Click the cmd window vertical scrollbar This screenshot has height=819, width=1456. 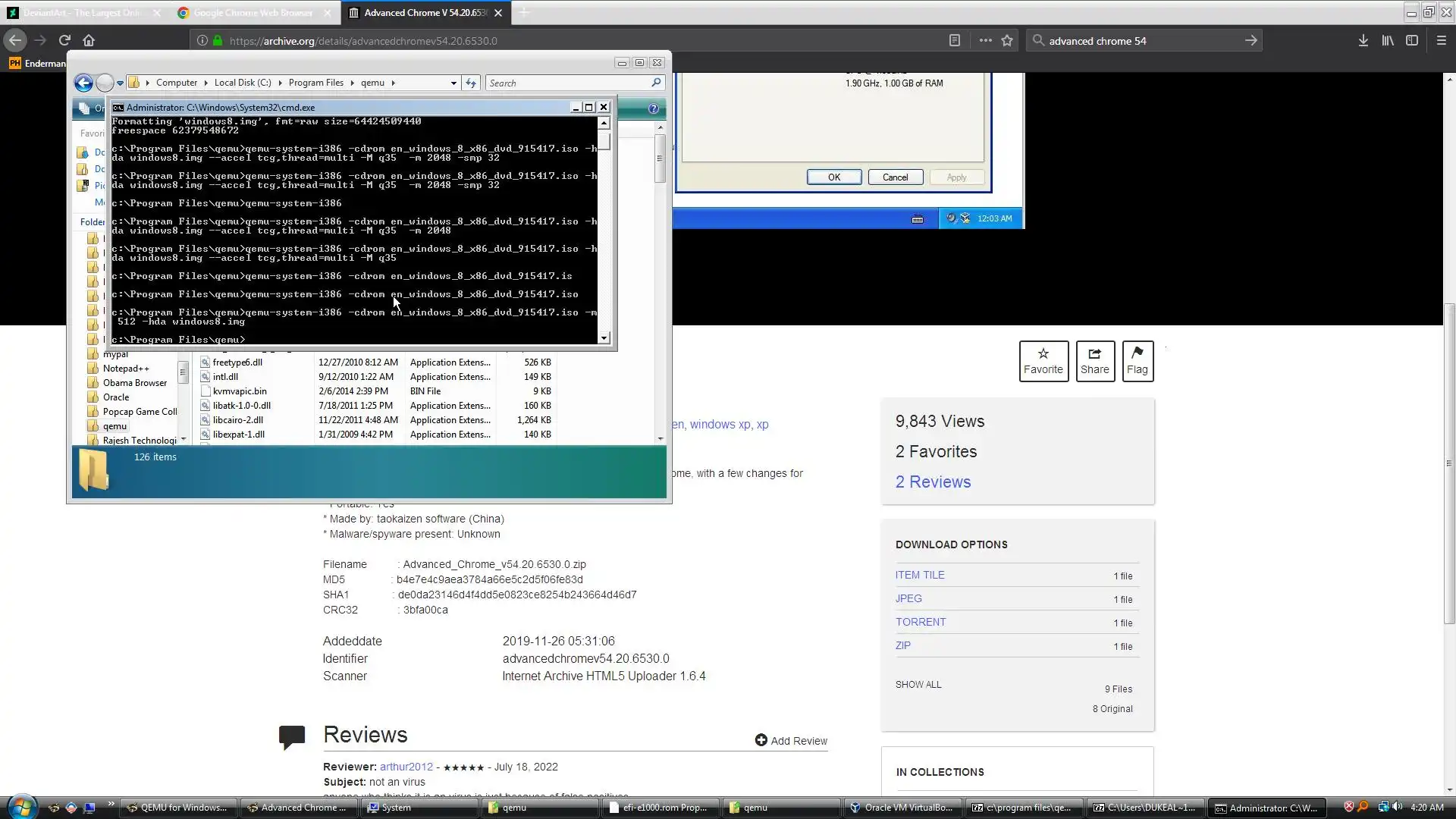tap(604, 227)
